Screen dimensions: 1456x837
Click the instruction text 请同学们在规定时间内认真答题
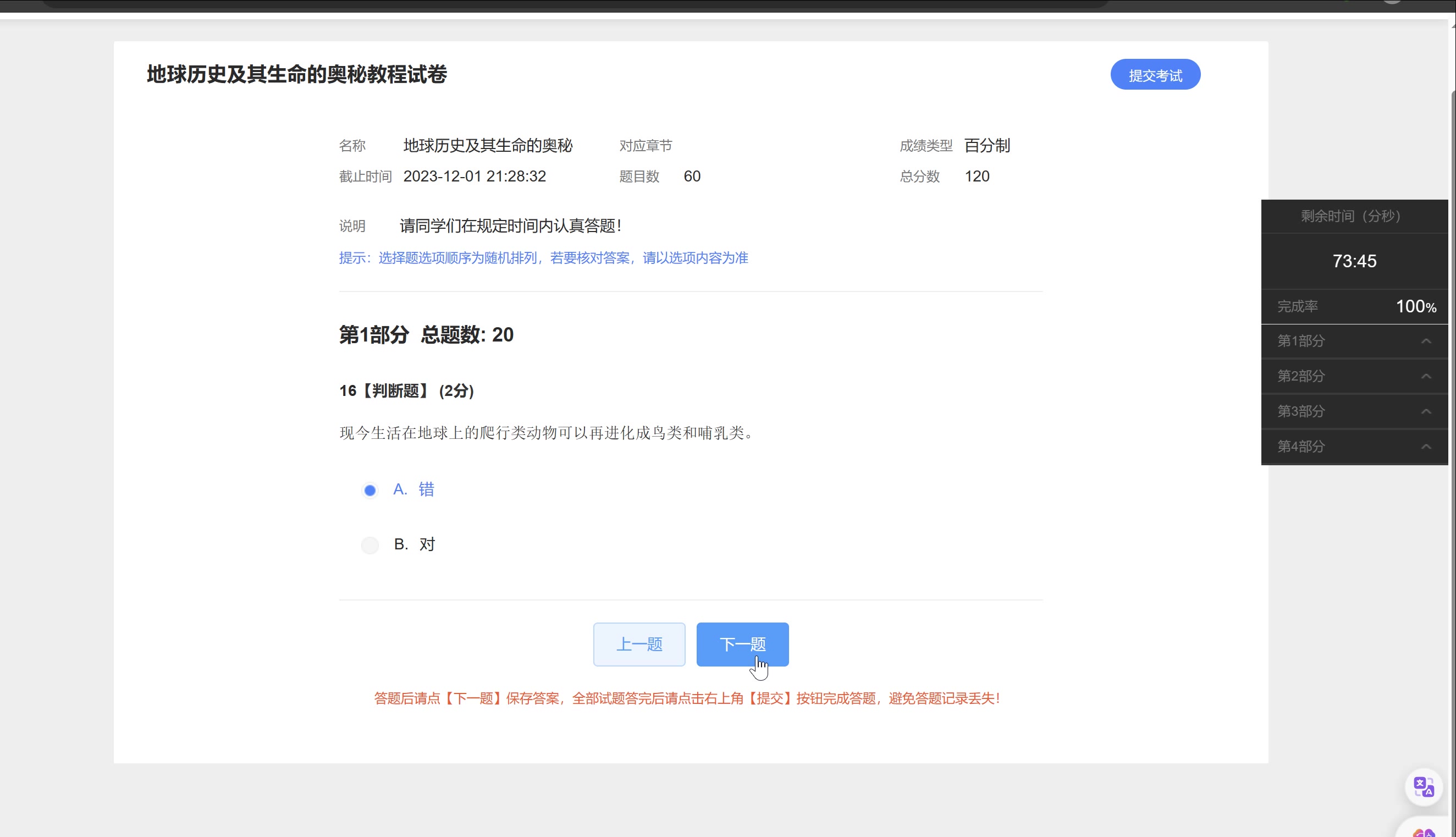pyautogui.click(x=511, y=226)
